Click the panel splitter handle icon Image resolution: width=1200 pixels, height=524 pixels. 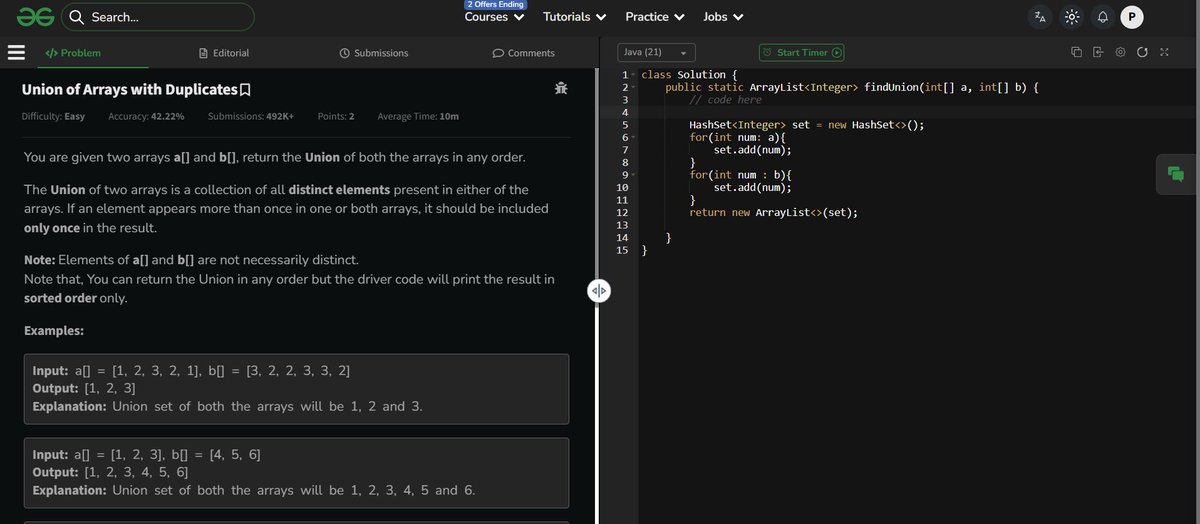tap(598, 291)
